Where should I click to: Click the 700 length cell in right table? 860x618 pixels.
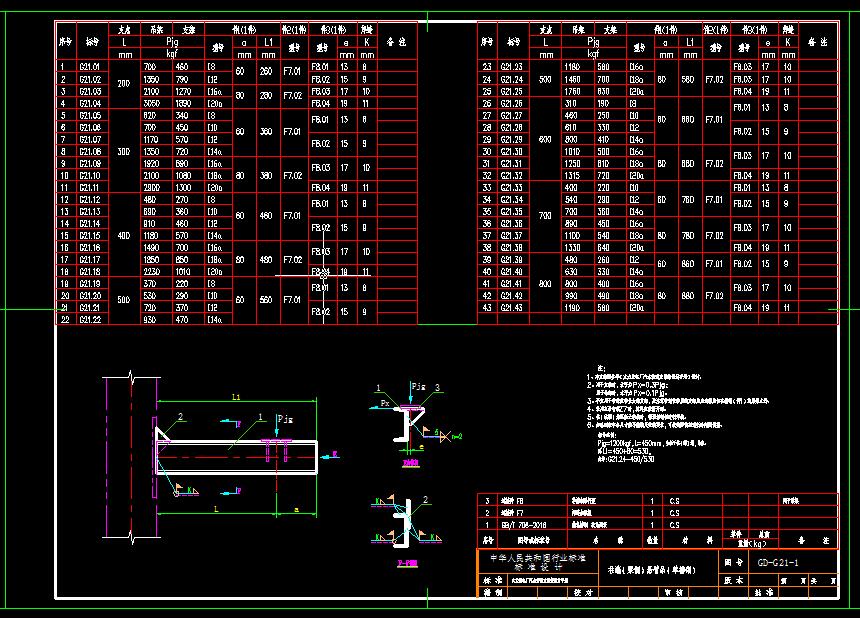click(545, 216)
